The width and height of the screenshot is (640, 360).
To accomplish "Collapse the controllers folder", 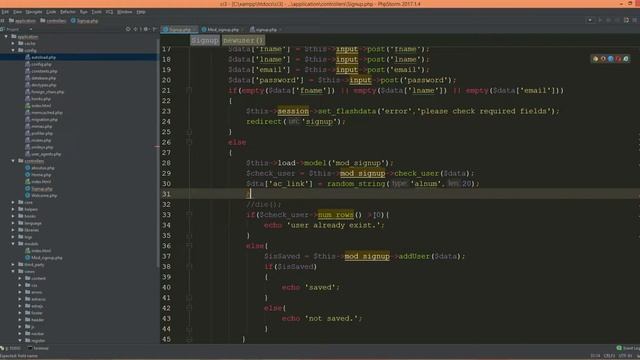I will pyautogui.click(x=13, y=161).
